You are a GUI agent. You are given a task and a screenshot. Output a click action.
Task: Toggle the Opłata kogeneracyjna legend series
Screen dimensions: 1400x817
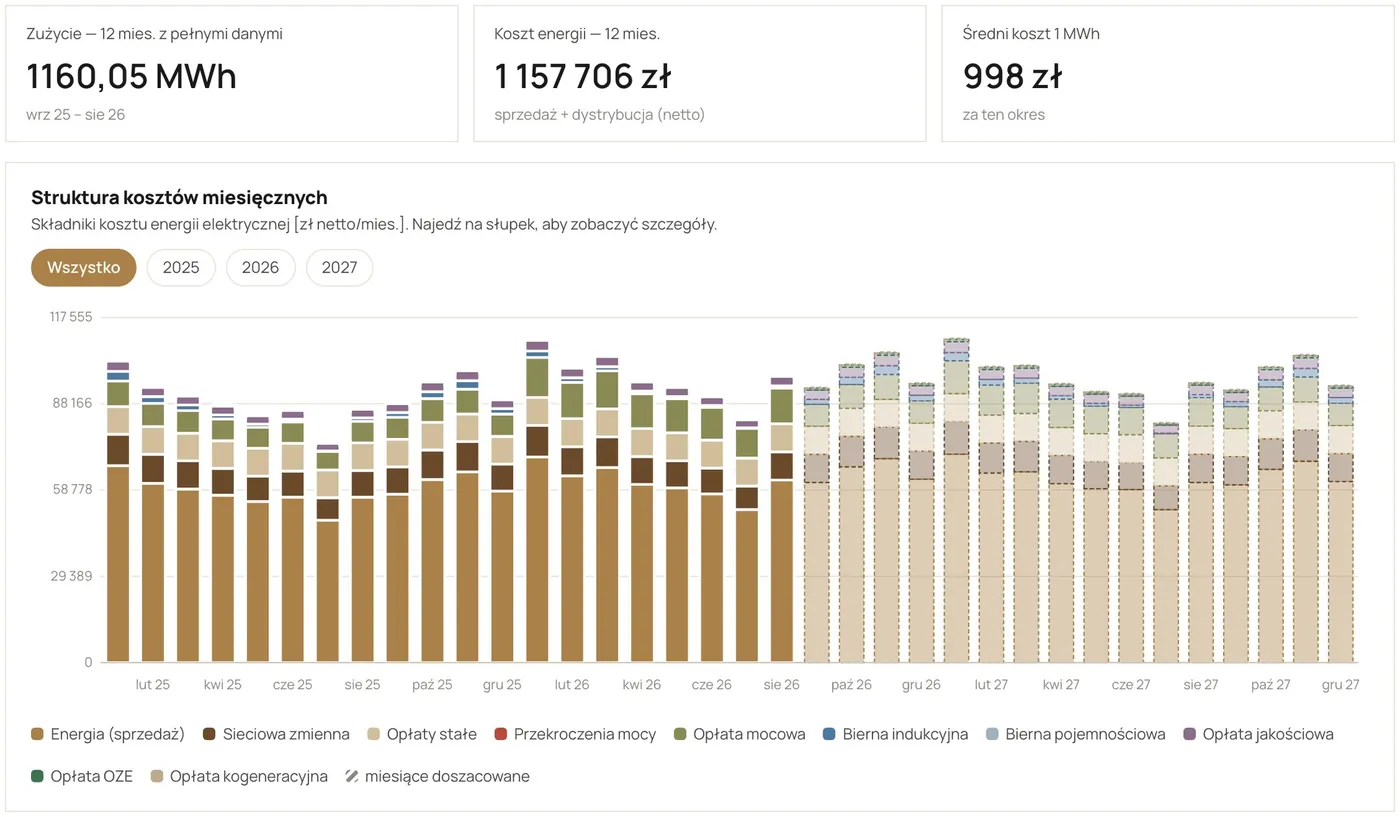coord(239,776)
